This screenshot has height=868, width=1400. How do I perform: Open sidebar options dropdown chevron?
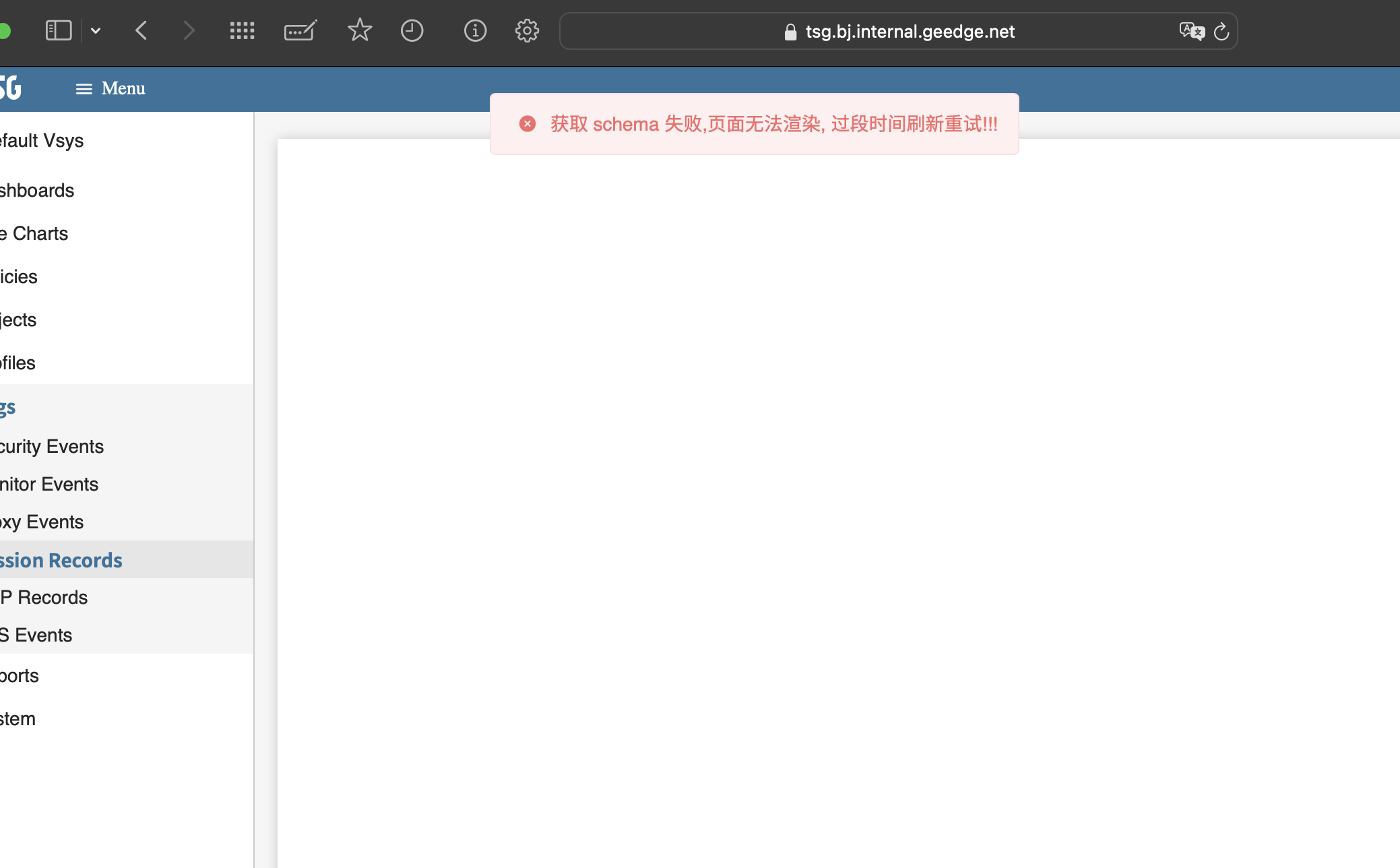tap(96, 30)
